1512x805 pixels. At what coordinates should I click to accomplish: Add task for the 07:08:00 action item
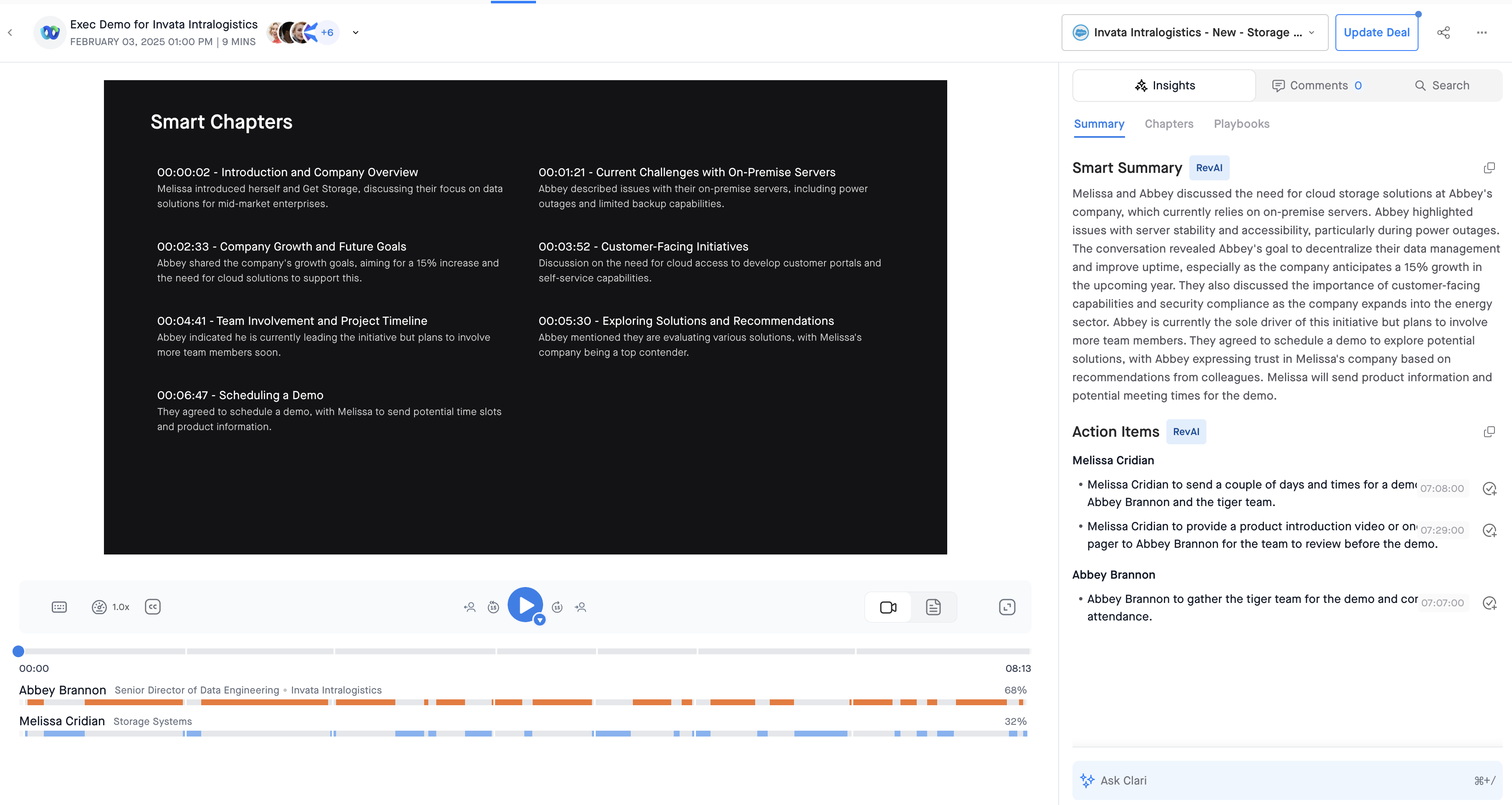(1489, 489)
